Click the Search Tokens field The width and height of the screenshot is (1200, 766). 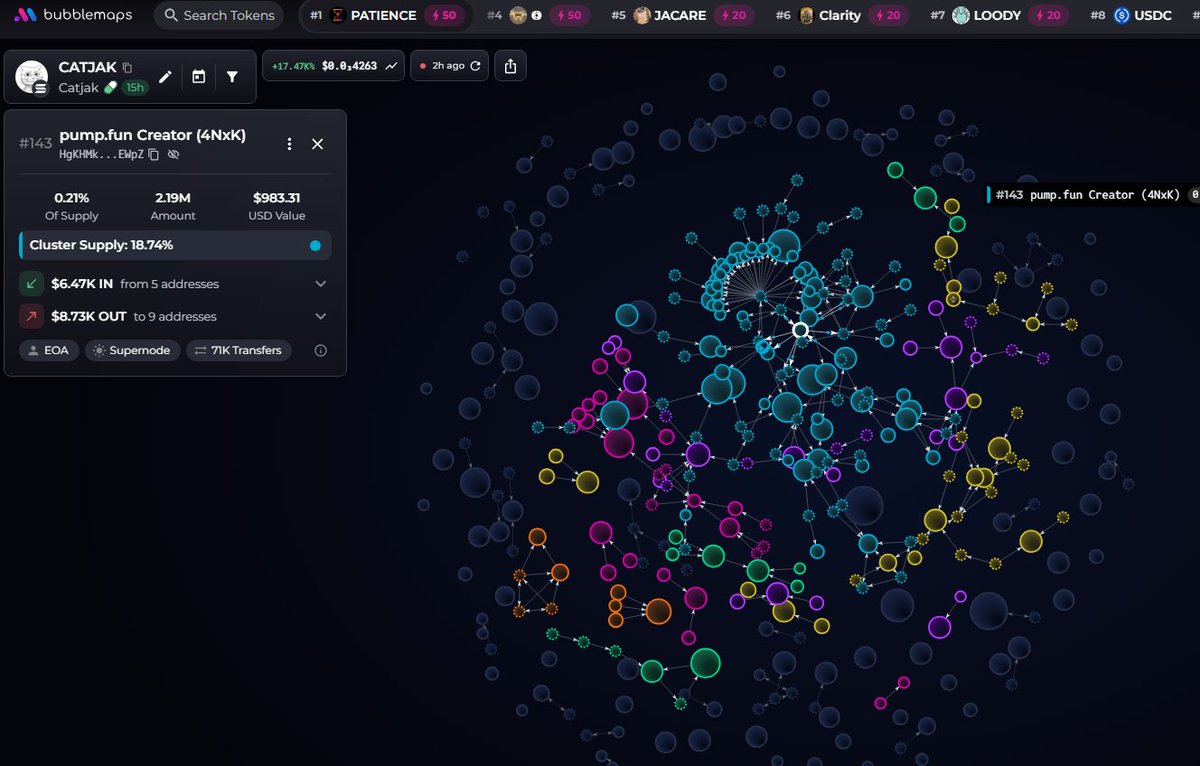(219, 15)
